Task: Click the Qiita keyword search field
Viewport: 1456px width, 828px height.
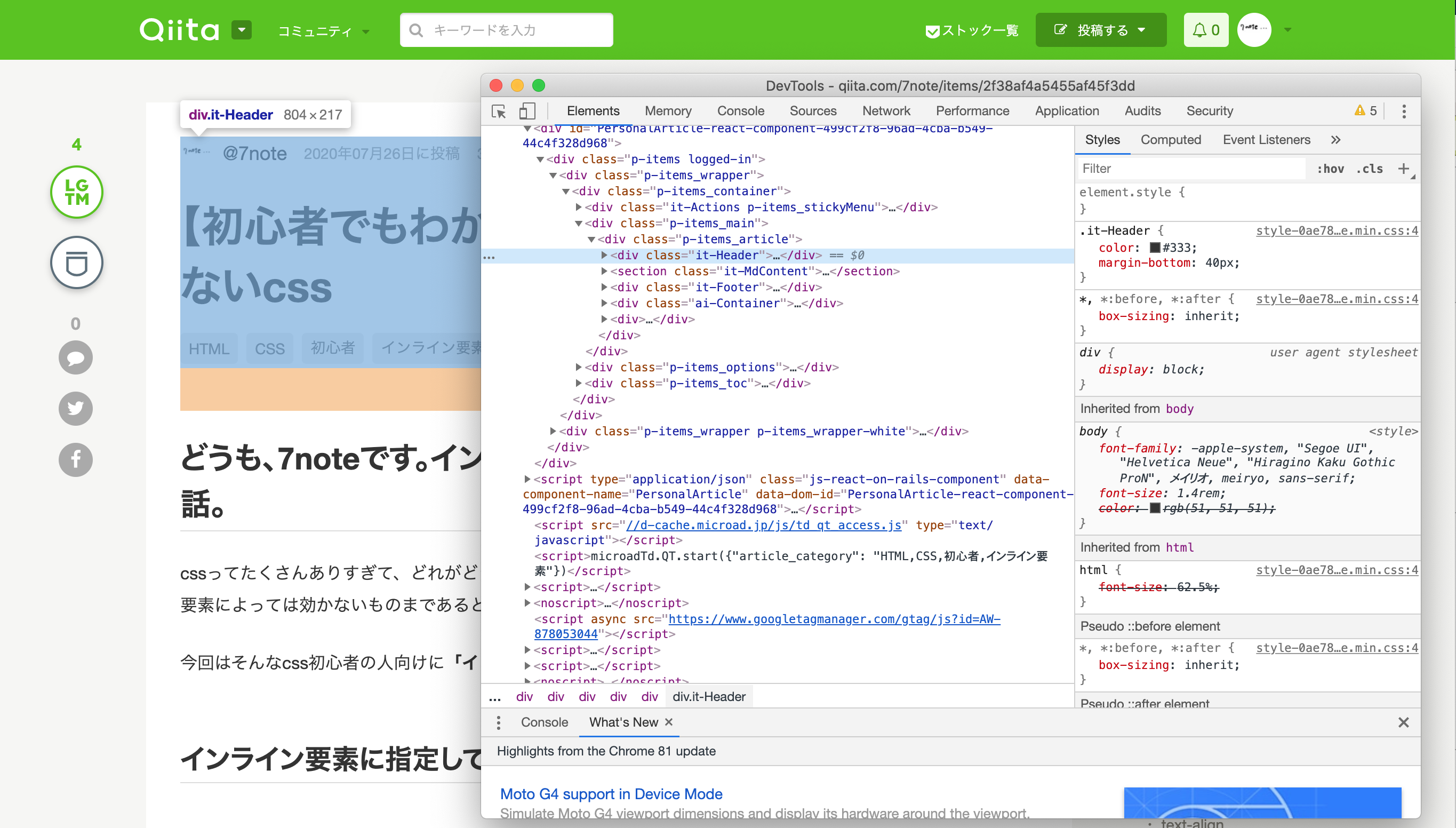Action: [x=506, y=29]
